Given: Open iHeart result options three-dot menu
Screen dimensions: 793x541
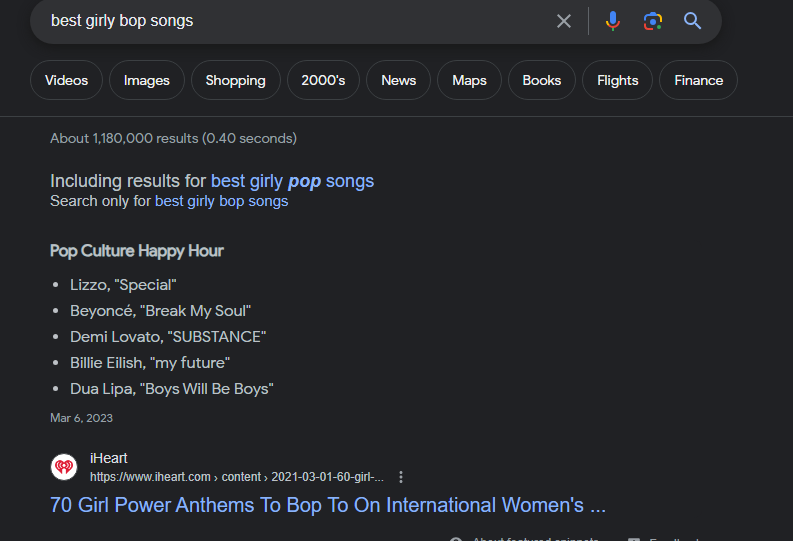Looking at the screenshot, I should pyautogui.click(x=401, y=477).
